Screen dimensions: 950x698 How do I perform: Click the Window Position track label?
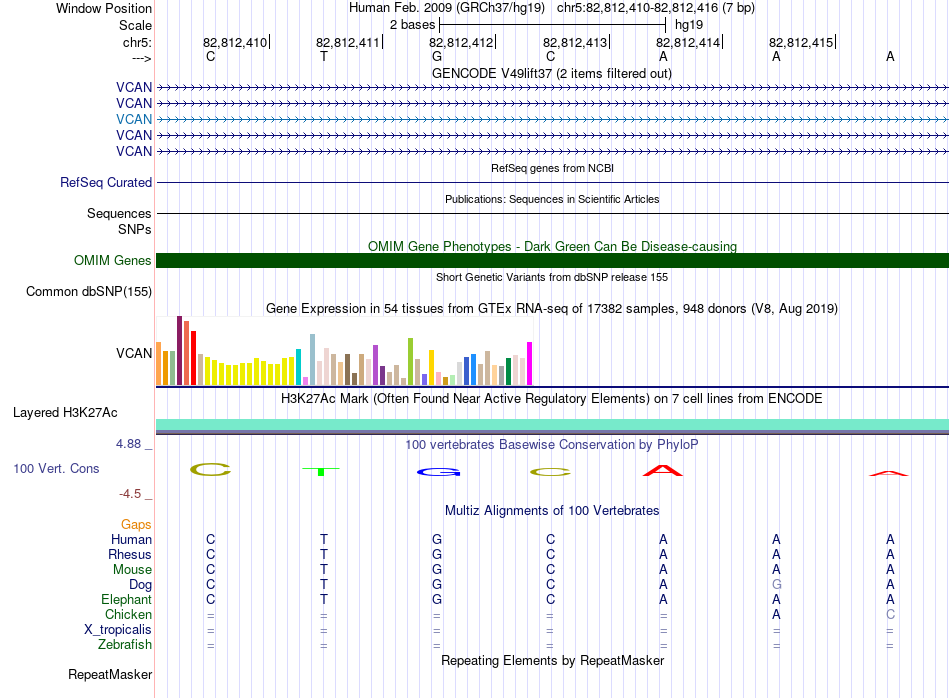click(x=104, y=8)
